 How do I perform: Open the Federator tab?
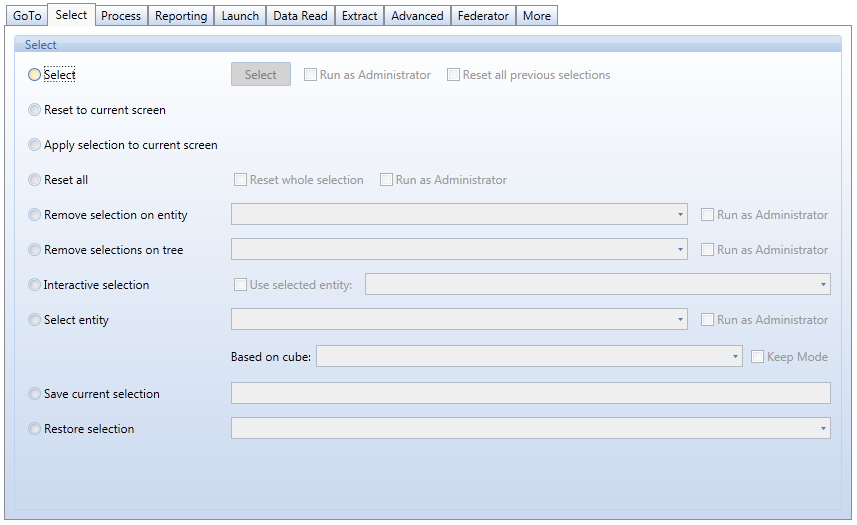click(x=483, y=16)
